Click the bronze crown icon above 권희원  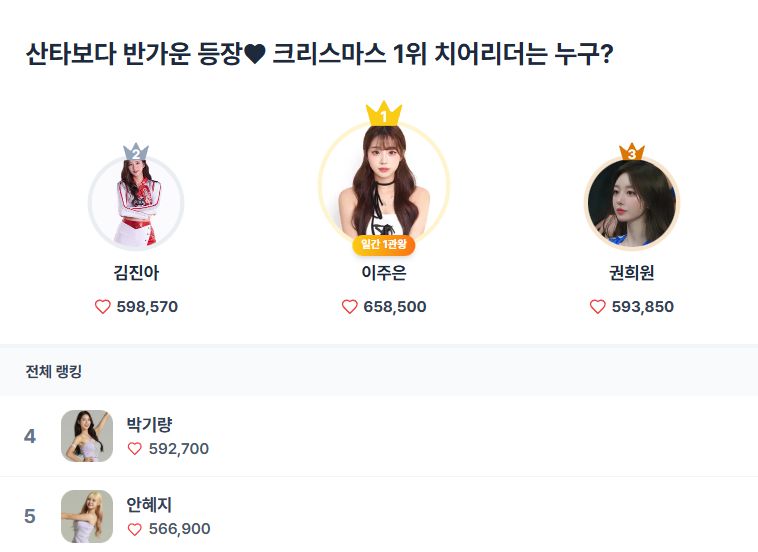[631, 152]
